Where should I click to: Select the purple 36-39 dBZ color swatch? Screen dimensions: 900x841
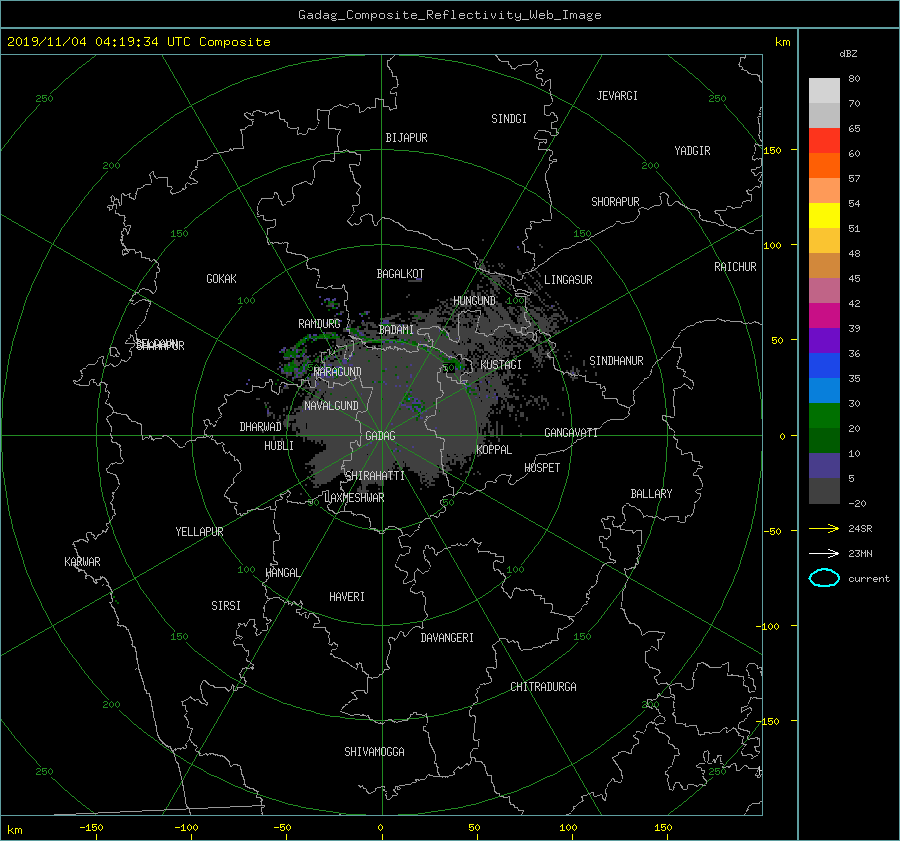point(824,341)
